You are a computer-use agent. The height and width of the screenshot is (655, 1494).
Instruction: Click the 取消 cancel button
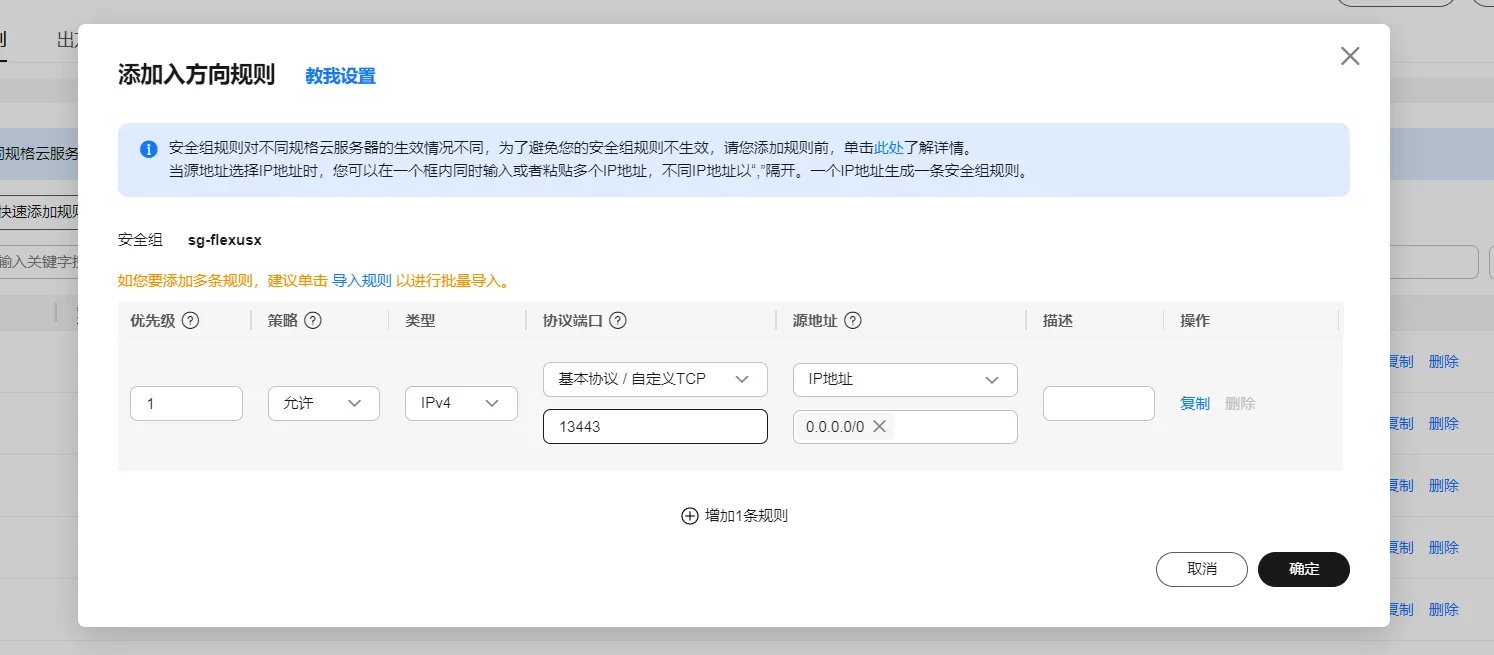pyautogui.click(x=1202, y=569)
